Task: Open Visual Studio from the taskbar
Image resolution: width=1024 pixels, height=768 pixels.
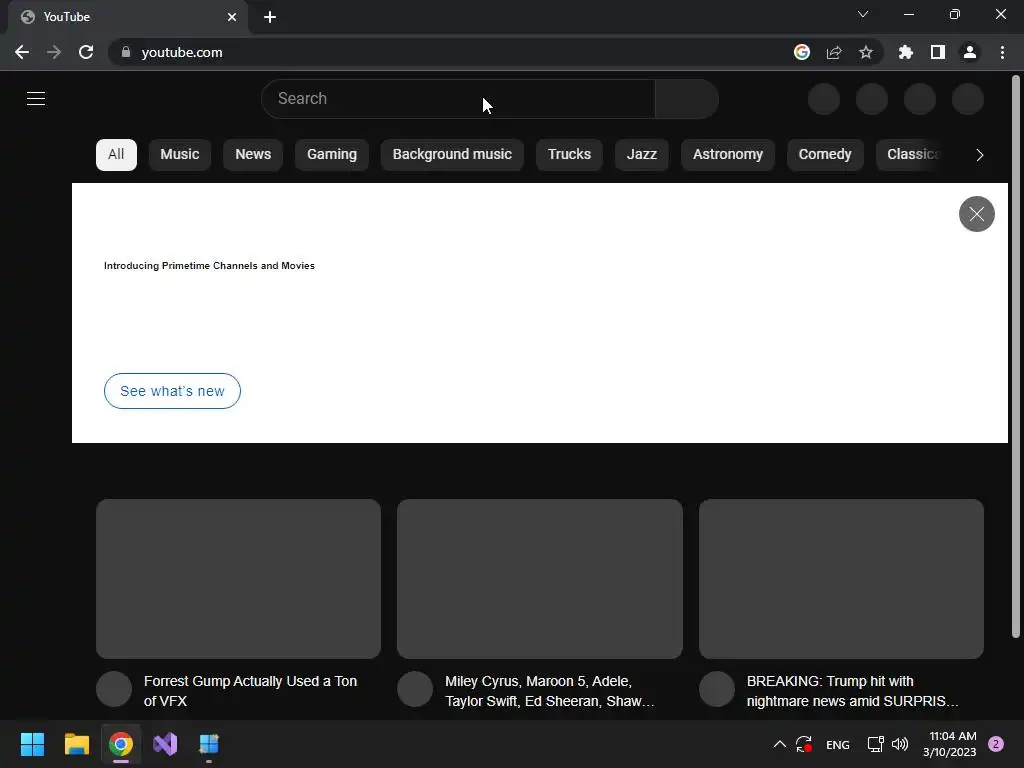Action: (165, 744)
